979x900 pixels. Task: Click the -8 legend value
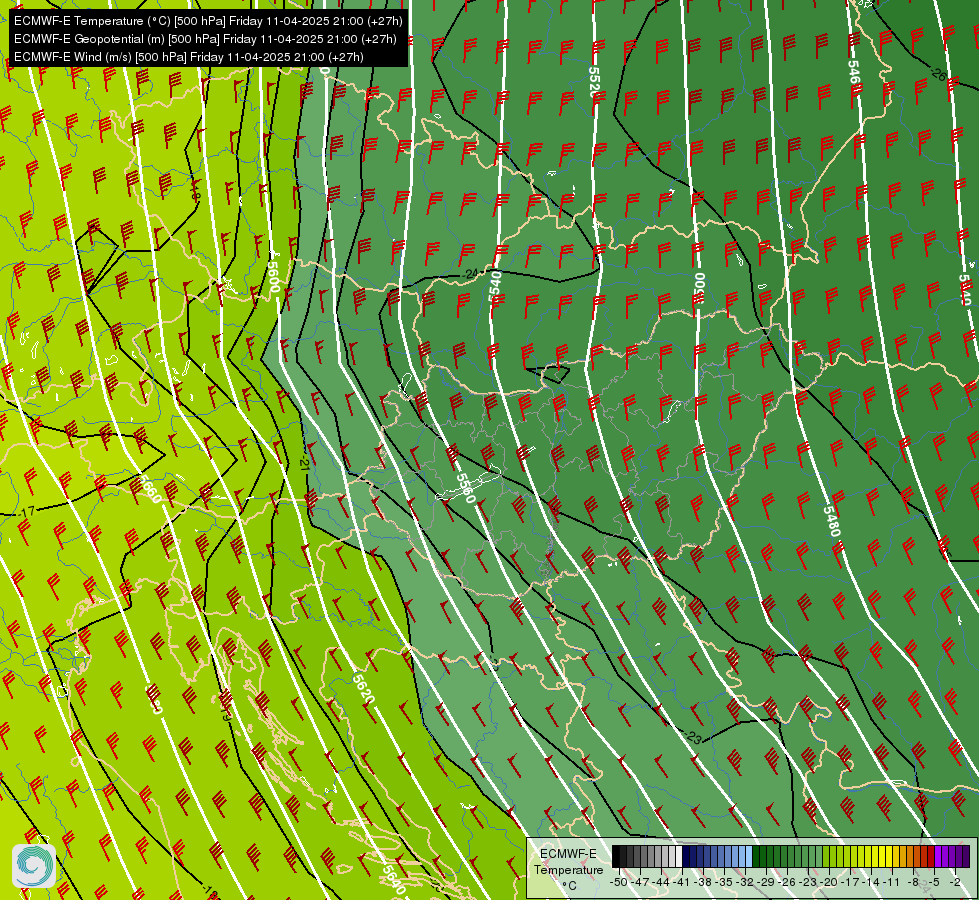pos(913,882)
